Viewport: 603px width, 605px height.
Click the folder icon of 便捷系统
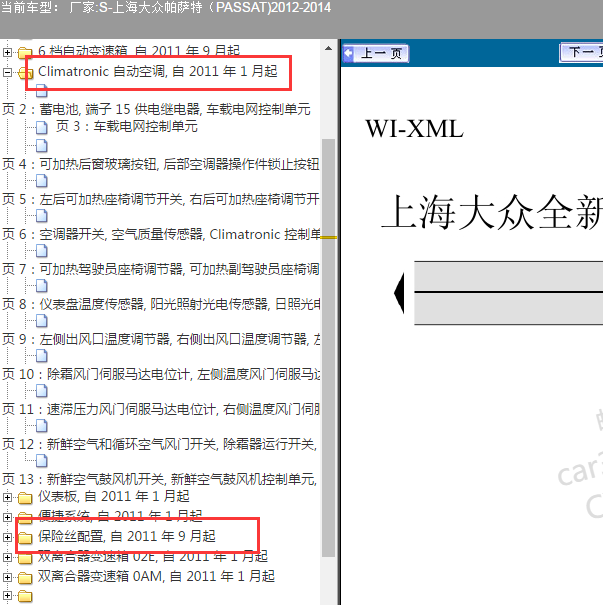click(25, 517)
